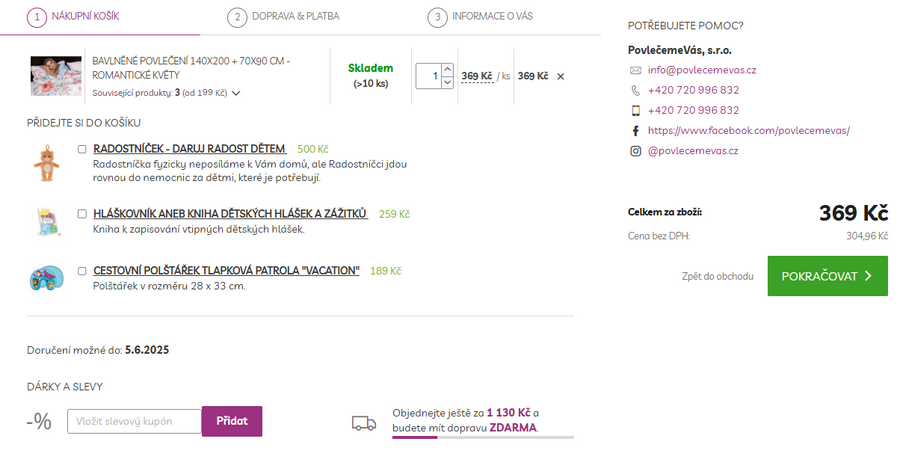The width and height of the screenshot is (900, 460).
Task: Click the email envelope icon
Action: (635, 70)
